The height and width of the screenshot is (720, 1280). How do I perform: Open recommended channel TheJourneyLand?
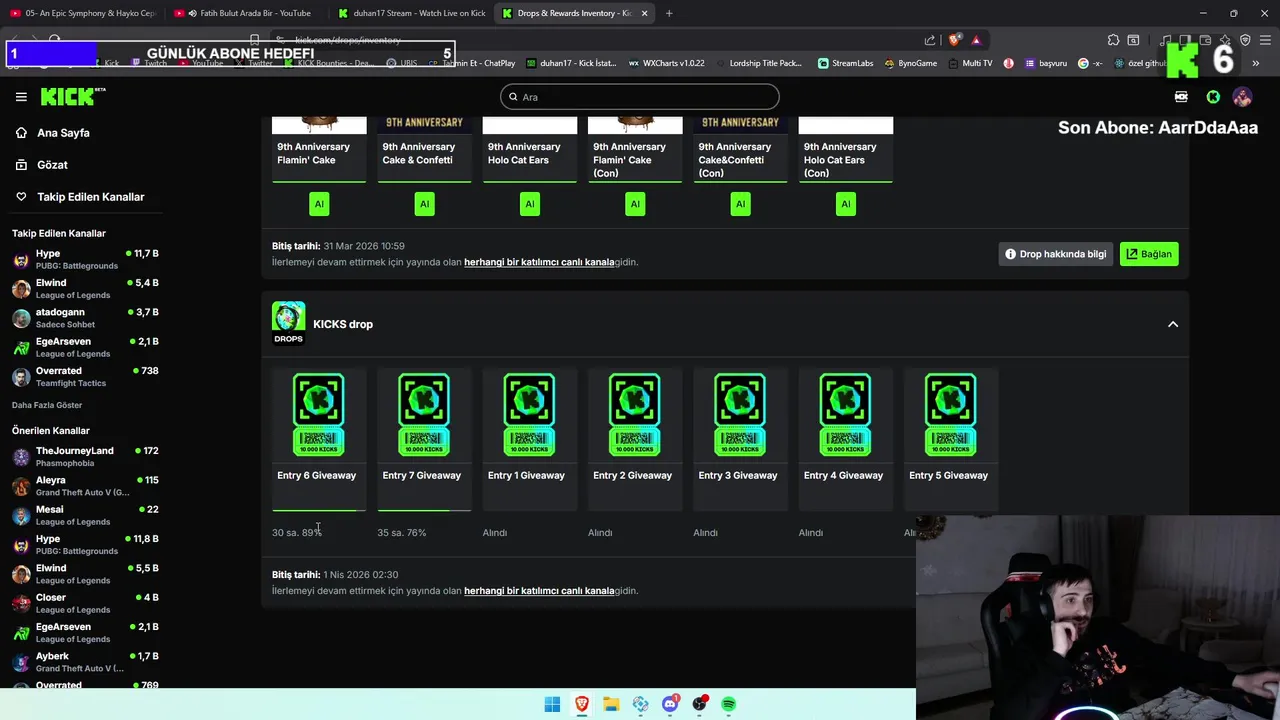85,457
